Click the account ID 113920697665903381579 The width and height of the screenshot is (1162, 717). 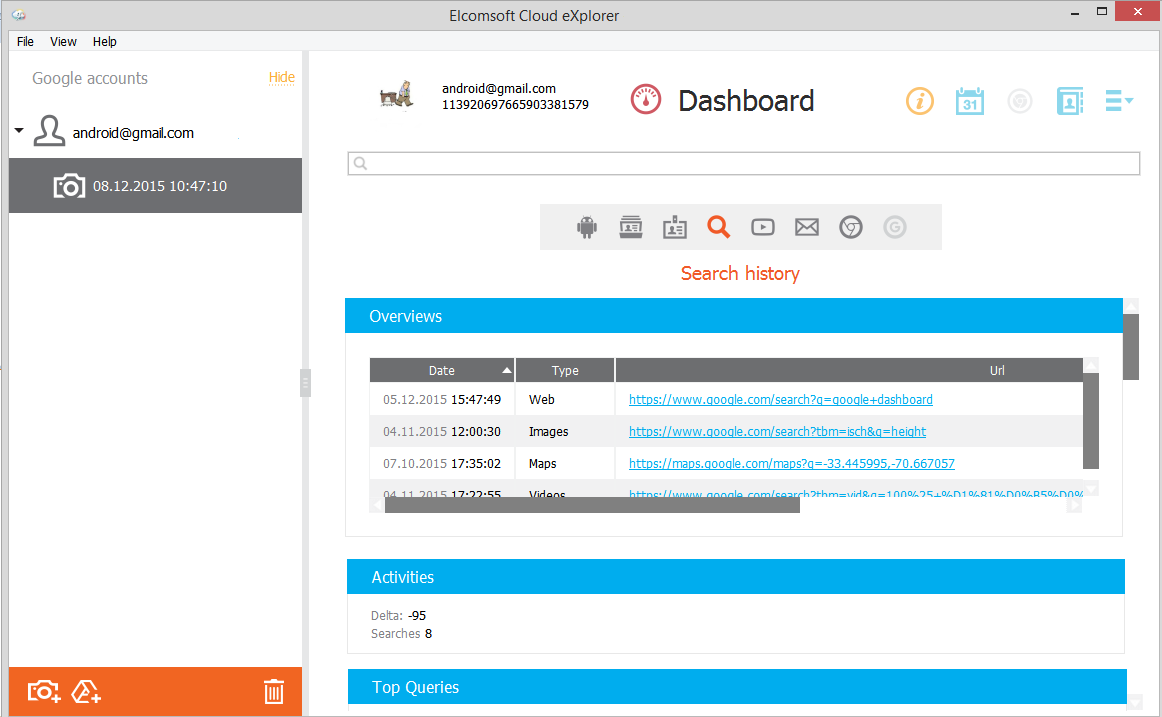pyautogui.click(x=515, y=104)
